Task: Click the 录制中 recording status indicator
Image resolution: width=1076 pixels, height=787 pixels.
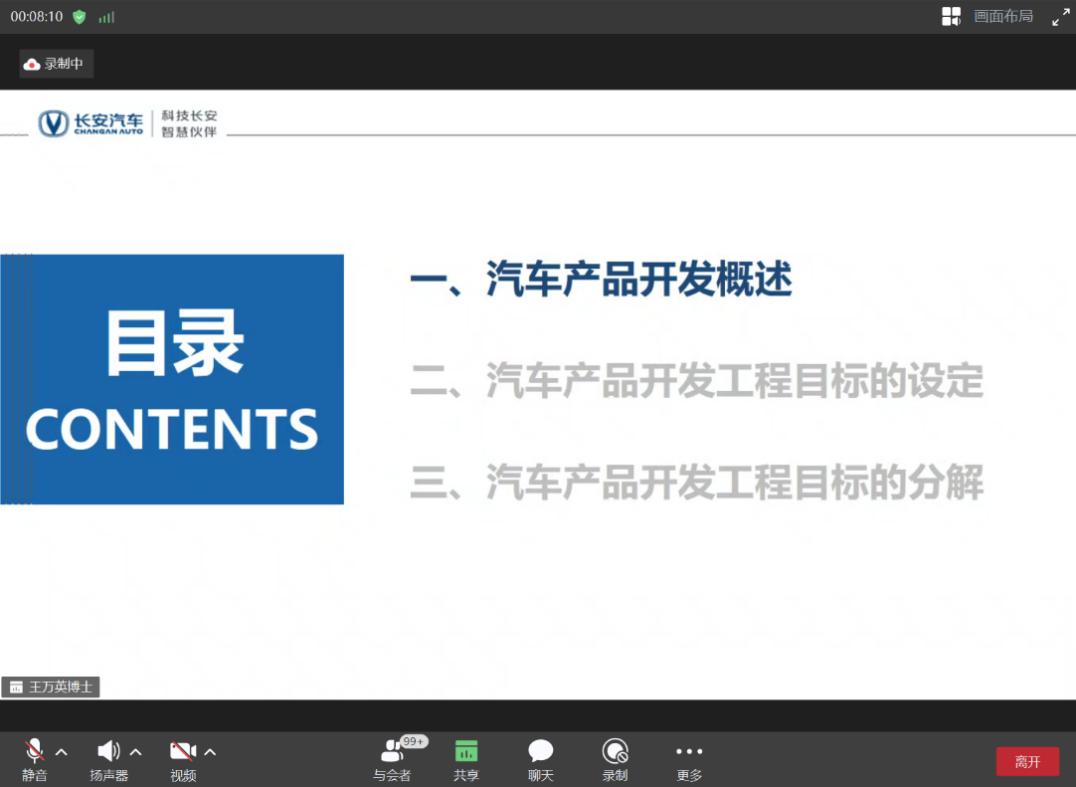Action: click(56, 64)
